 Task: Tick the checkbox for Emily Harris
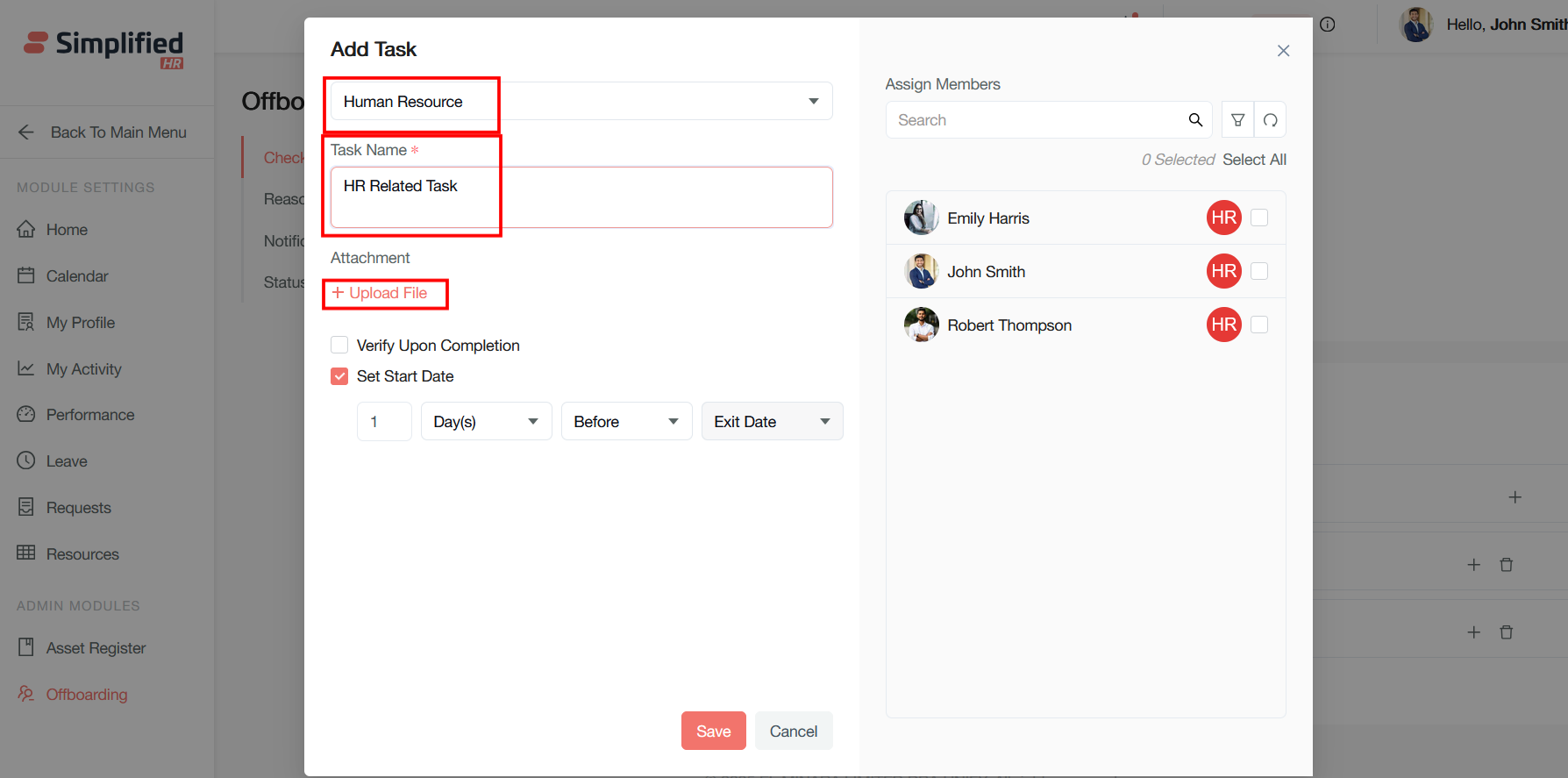click(1259, 218)
